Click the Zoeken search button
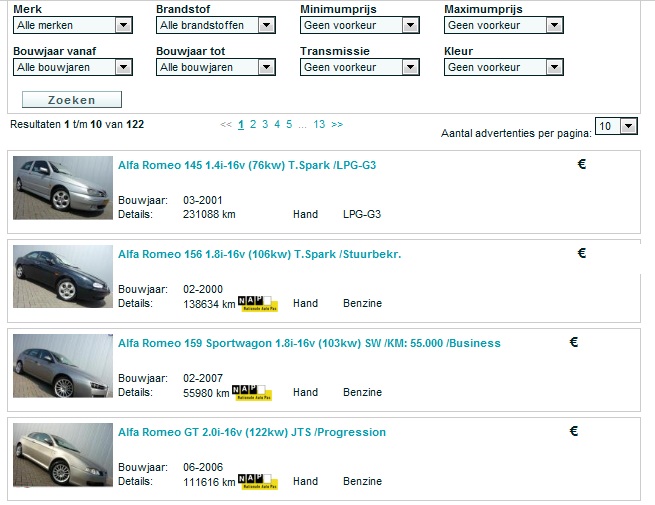Viewport: 655px width, 505px height. 72,100
